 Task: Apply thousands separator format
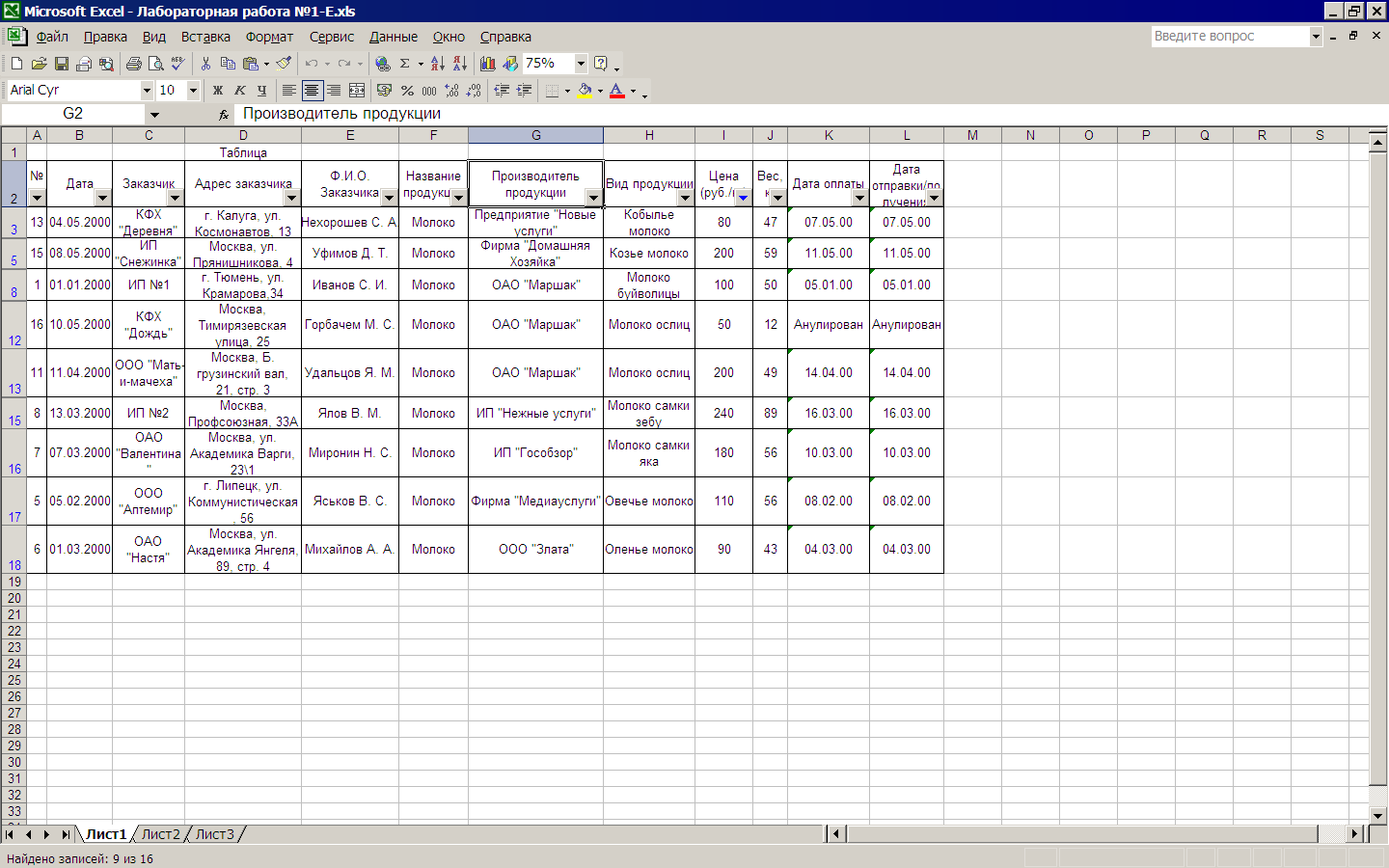[x=429, y=91]
